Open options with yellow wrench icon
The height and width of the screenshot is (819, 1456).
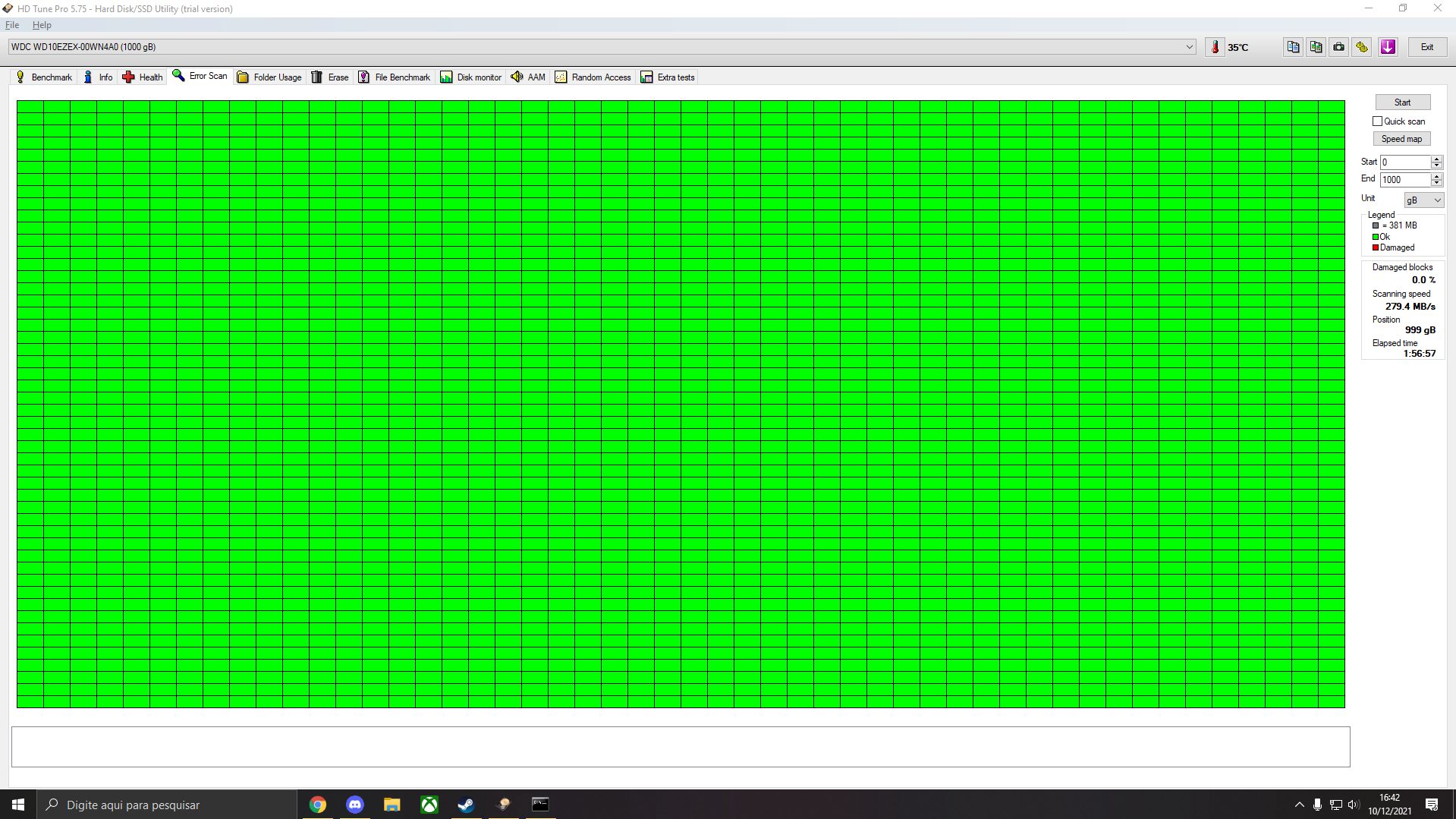point(1362,47)
